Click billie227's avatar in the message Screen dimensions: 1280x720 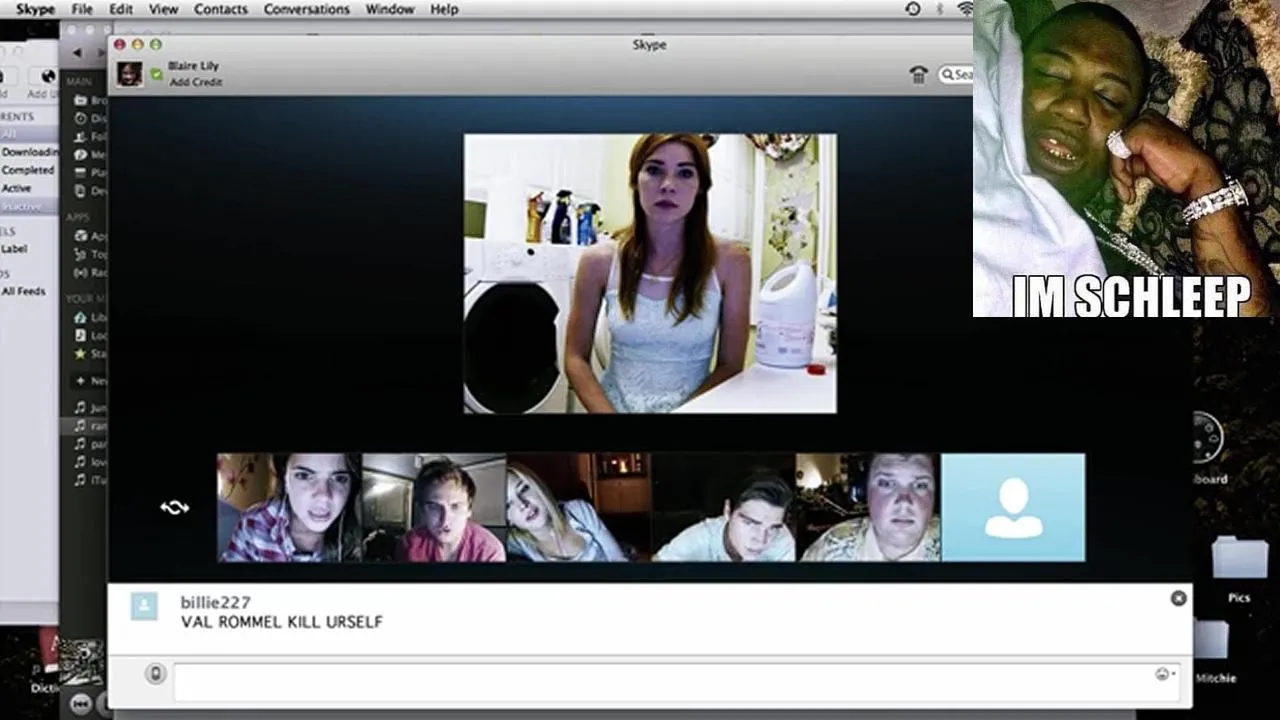click(144, 606)
